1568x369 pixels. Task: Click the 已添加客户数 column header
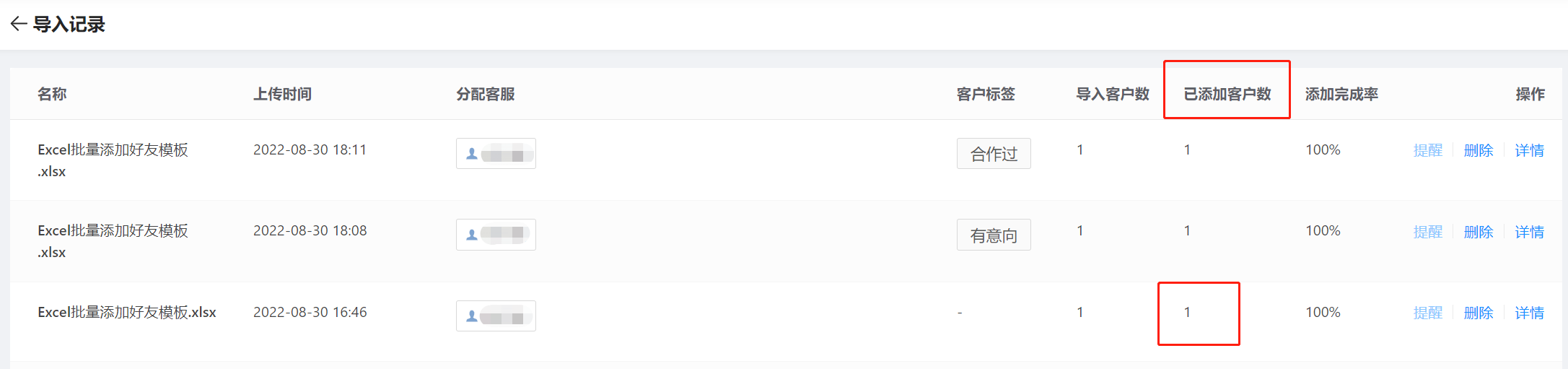(x=1227, y=94)
